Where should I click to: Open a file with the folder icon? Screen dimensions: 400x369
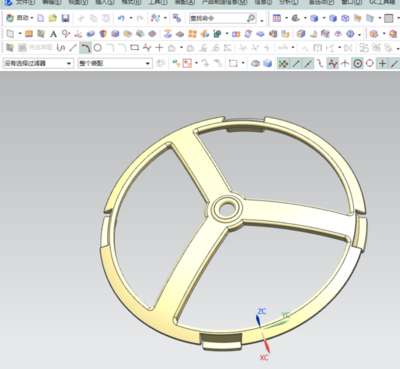pos(53,18)
